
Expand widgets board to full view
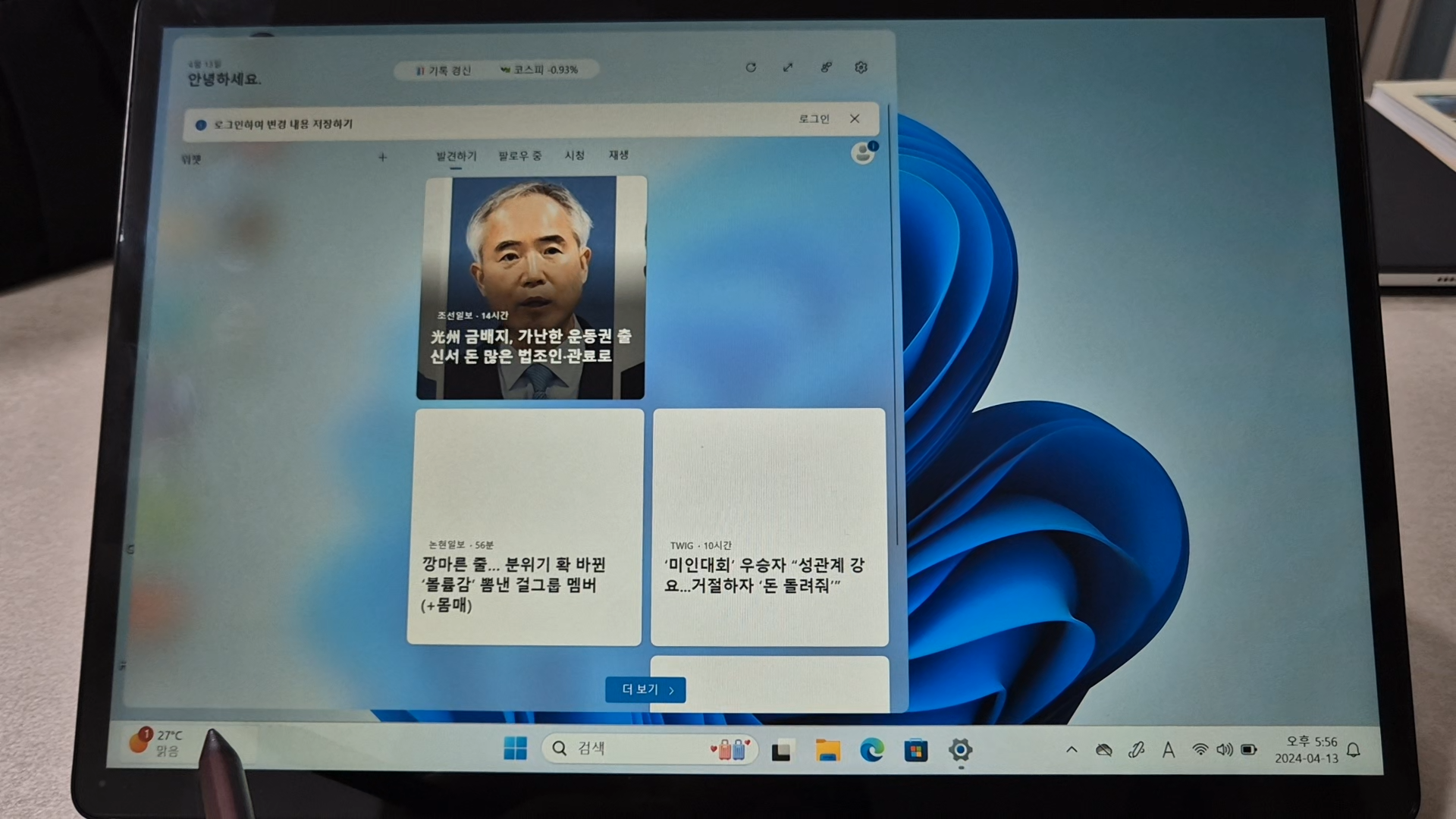coord(788,67)
